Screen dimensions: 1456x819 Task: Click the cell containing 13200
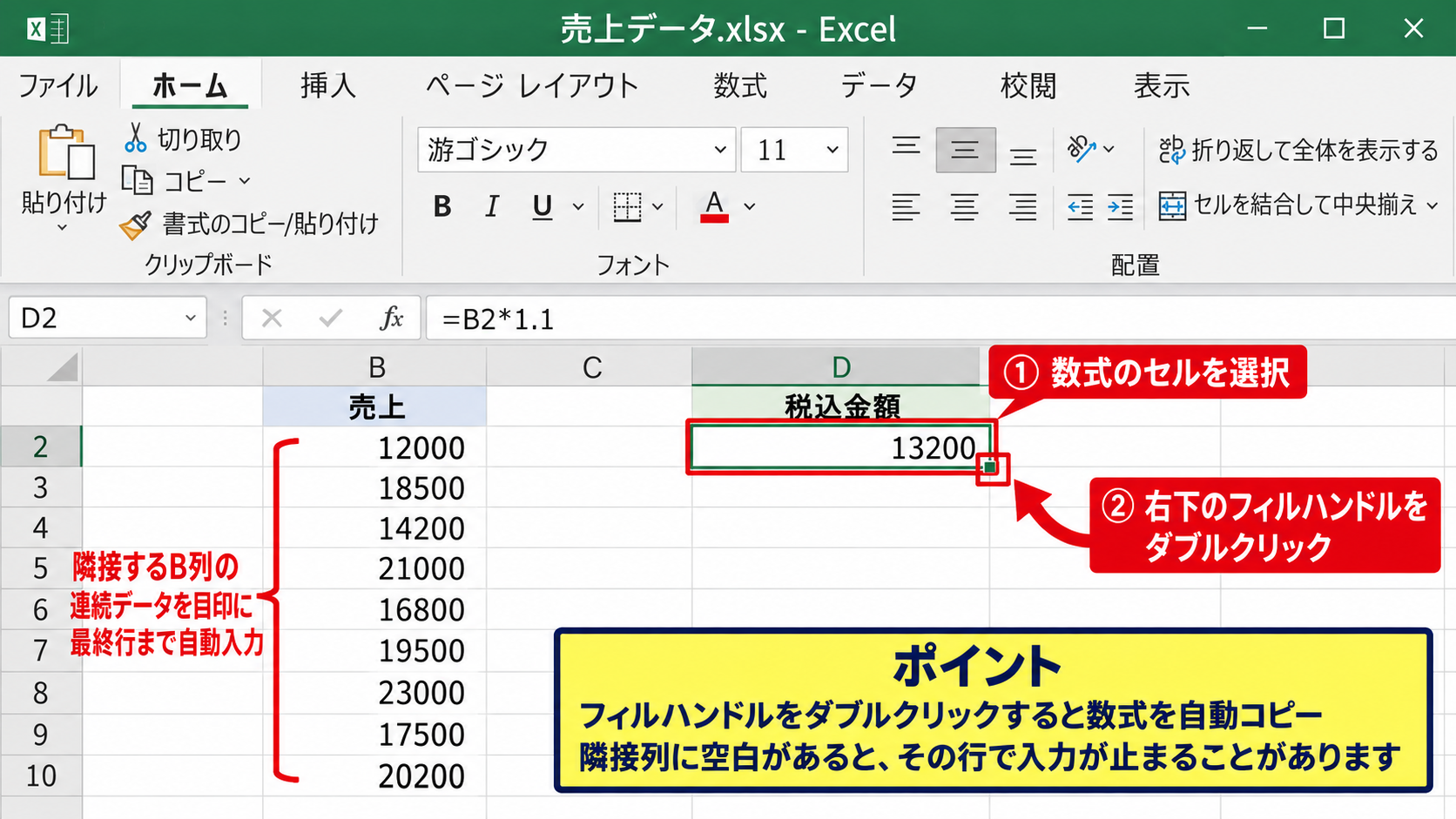(840, 447)
